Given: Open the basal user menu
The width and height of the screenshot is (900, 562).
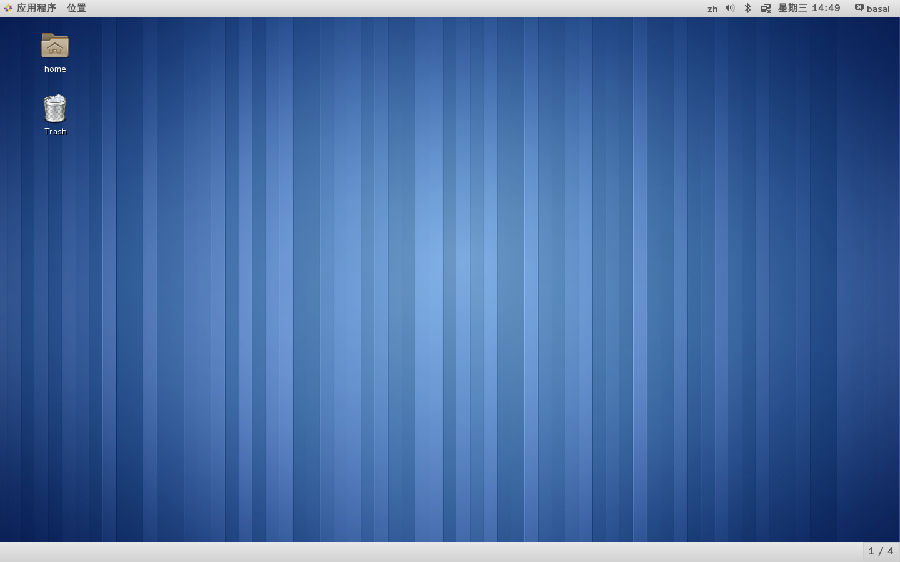Looking at the screenshot, I should pyautogui.click(x=878, y=8).
